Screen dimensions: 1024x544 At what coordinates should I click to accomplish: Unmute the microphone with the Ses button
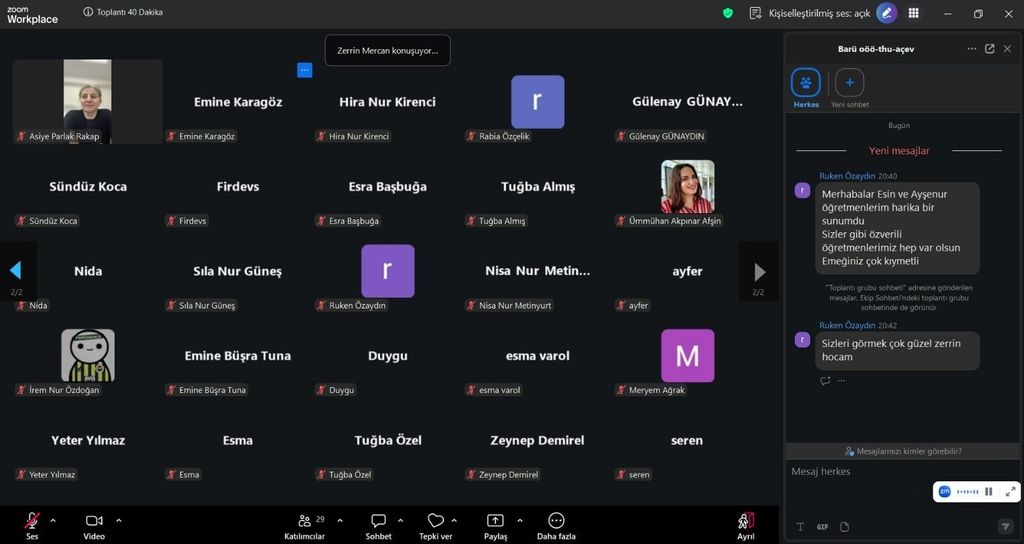tap(32, 521)
